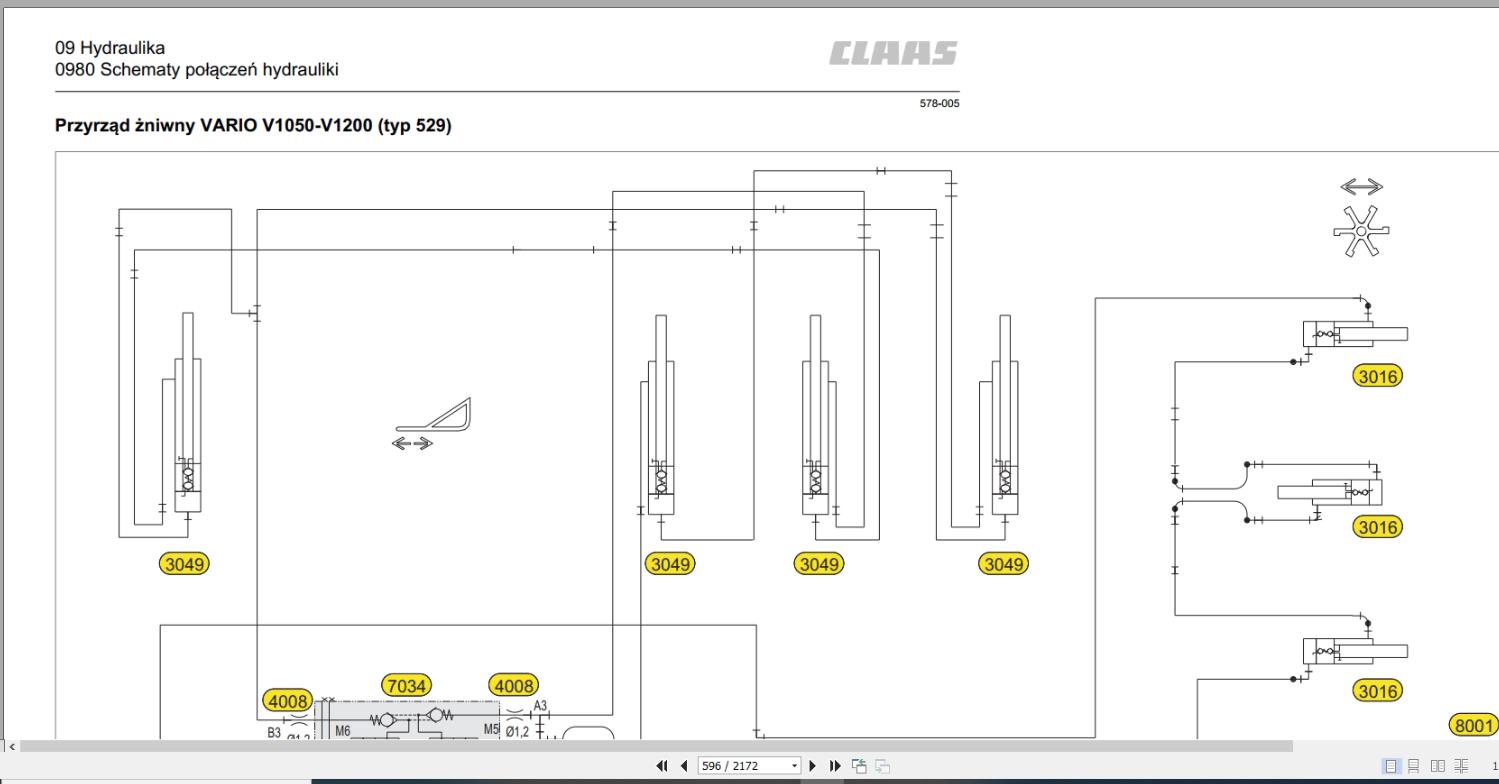Open the page number dropdown arrow
The height and width of the screenshot is (784, 1499).
point(795,766)
